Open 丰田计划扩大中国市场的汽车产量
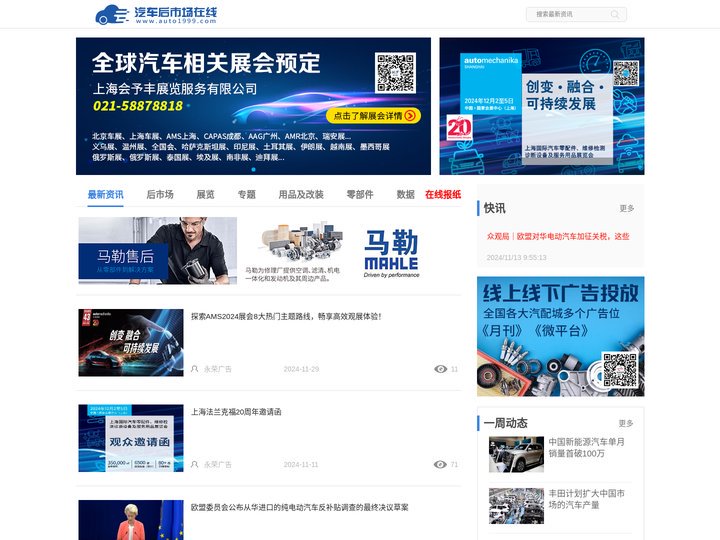720x540 pixels. click(586, 499)
